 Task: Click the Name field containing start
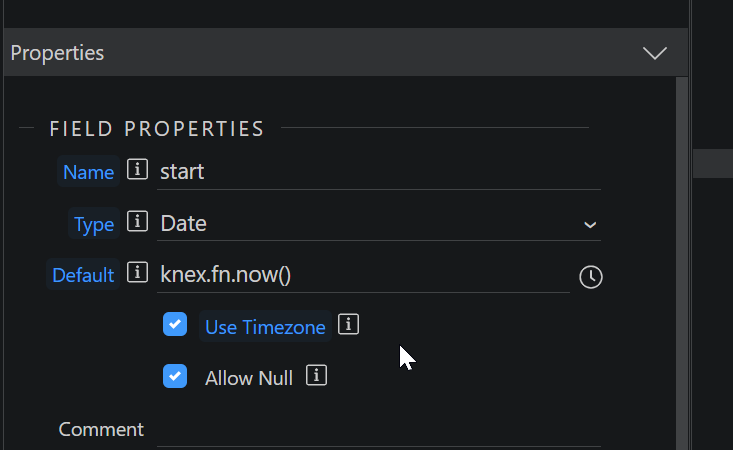[x=379, y=172]
